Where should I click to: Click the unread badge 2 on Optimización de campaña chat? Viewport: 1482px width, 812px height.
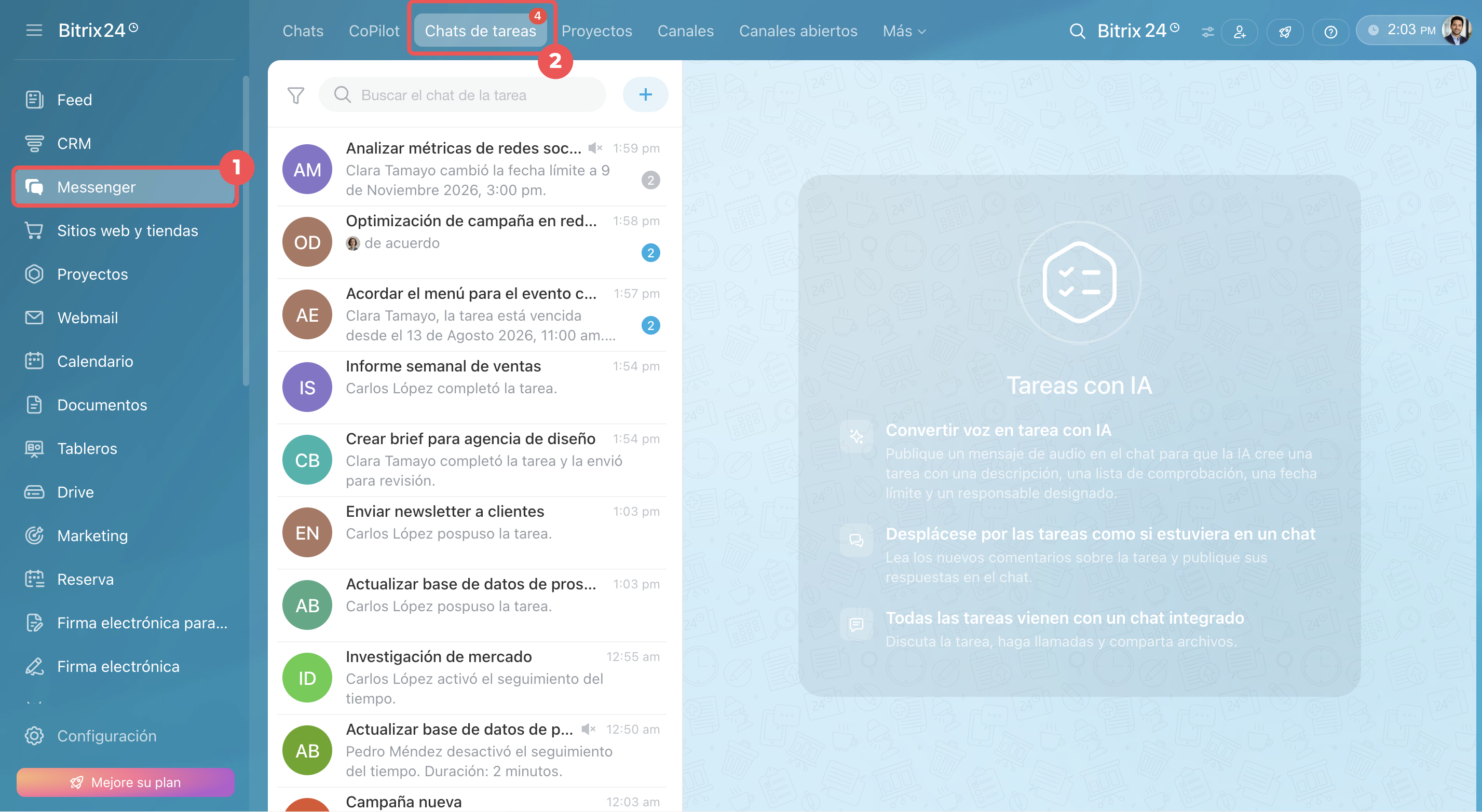650,253
